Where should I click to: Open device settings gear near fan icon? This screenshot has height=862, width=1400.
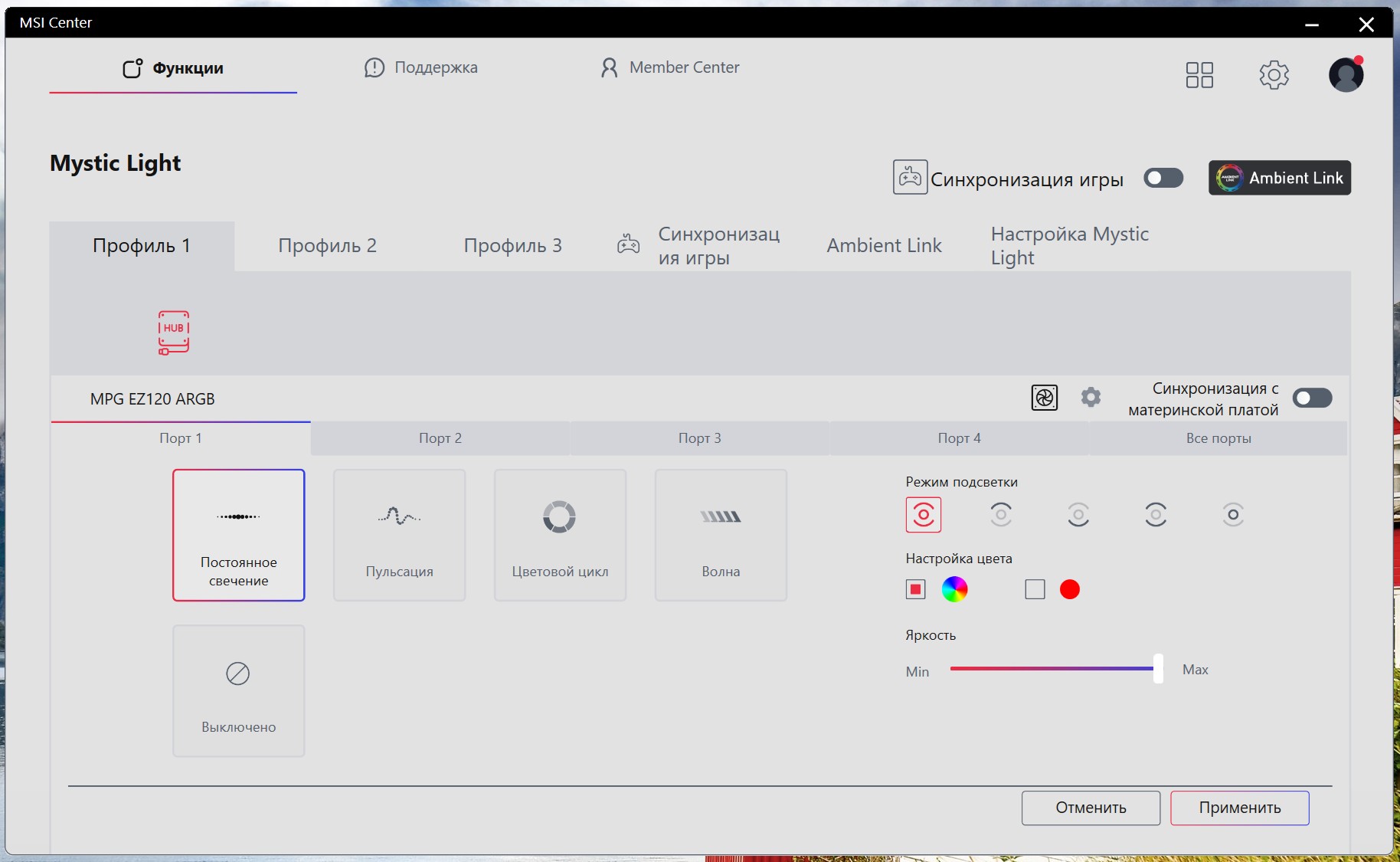point(1091,397)
